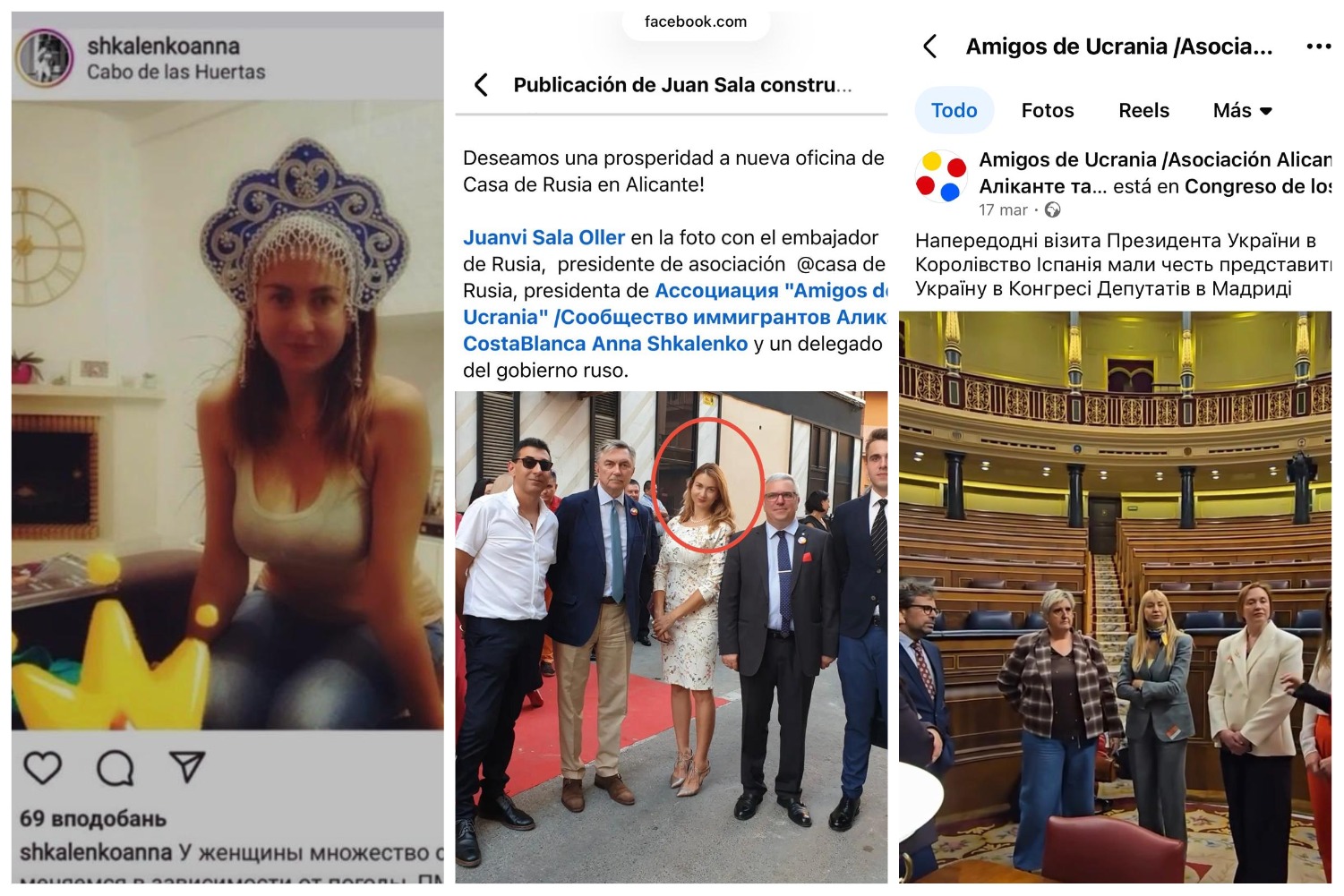This screenshot has height=896, width=1344.
Task: Open Juanvi Sala Oller profile link
Action: (544, 237)
